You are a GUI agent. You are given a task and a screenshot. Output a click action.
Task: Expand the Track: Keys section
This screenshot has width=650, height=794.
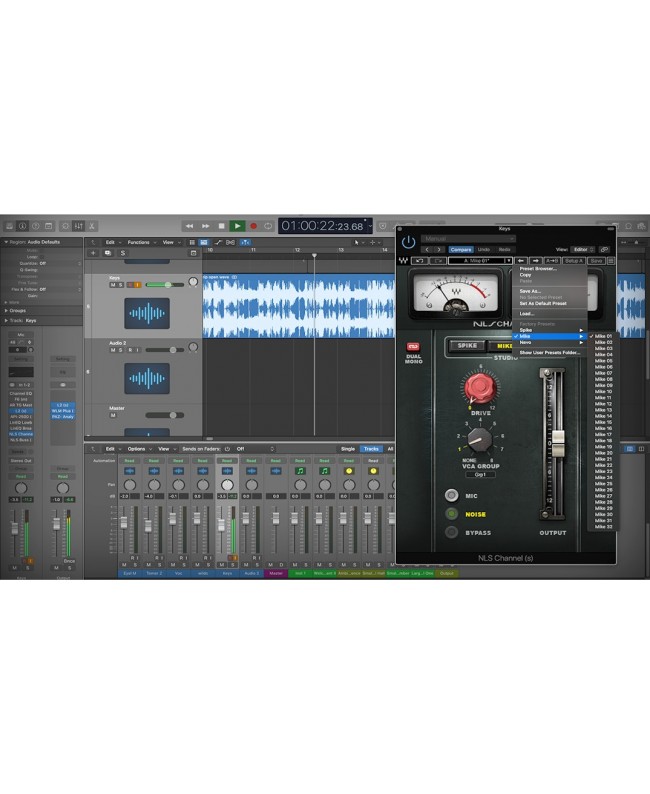(6, 321)
